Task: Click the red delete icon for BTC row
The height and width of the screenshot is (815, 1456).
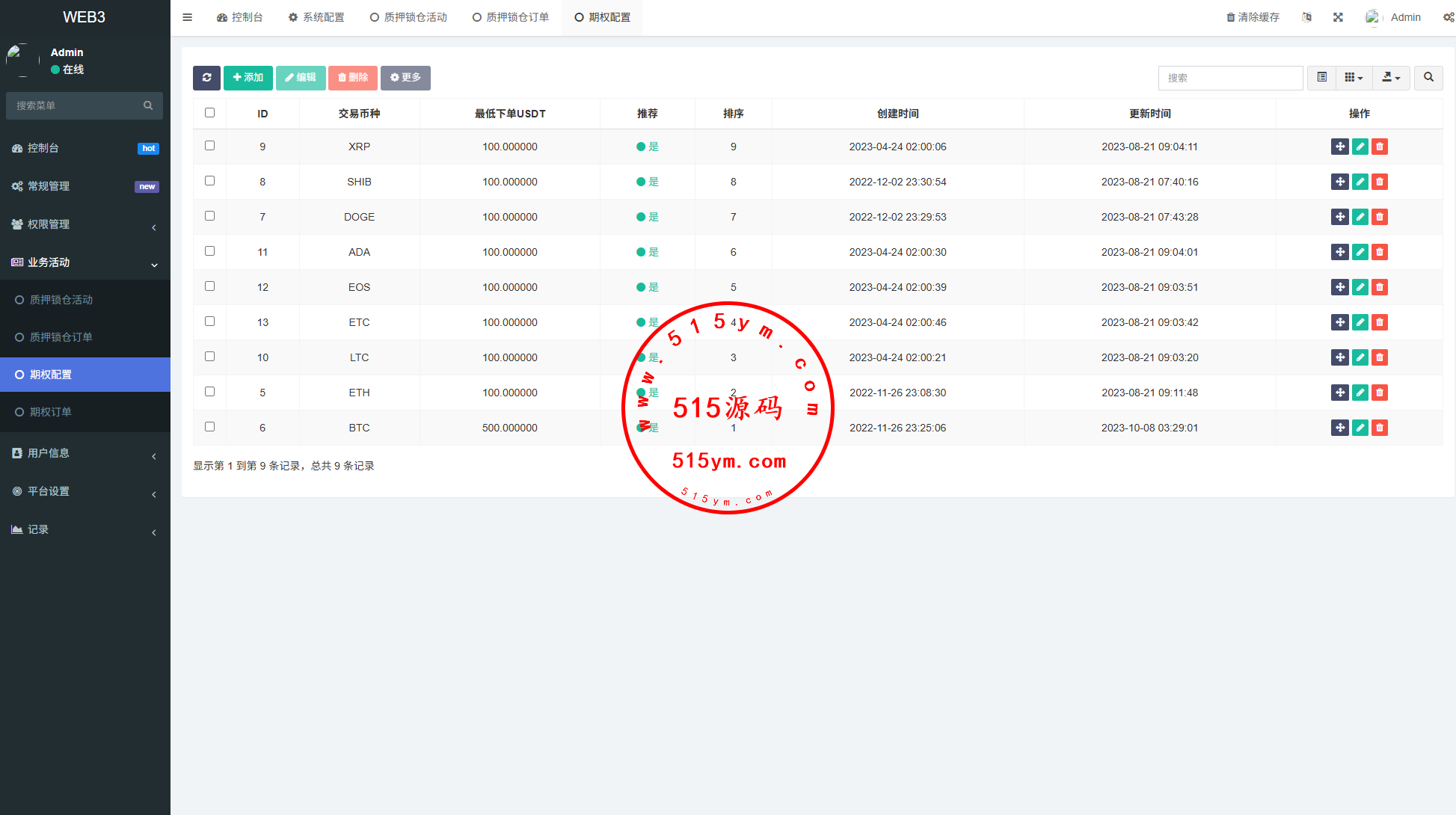Action: [1380, 428]
